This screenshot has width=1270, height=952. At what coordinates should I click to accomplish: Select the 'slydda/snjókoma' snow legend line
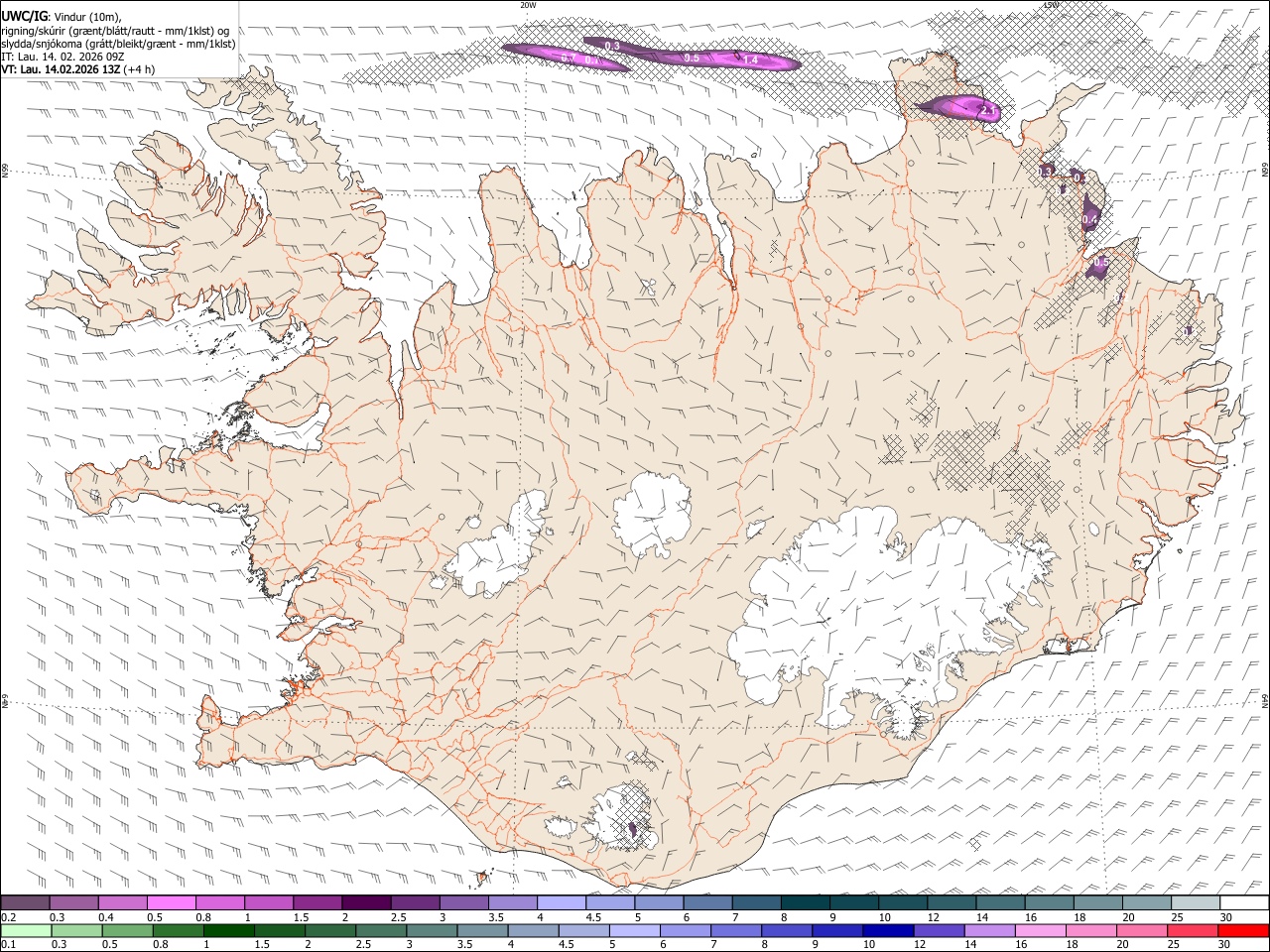(x=119, y=44)
